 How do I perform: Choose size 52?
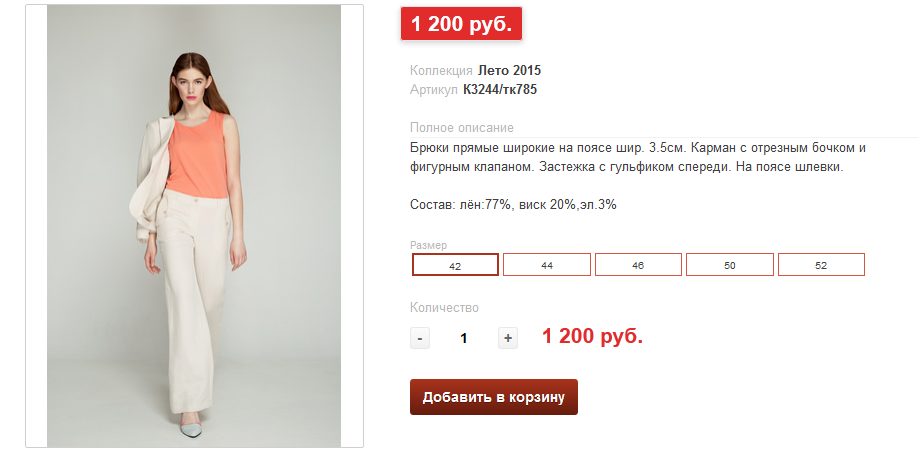[821, 265]
